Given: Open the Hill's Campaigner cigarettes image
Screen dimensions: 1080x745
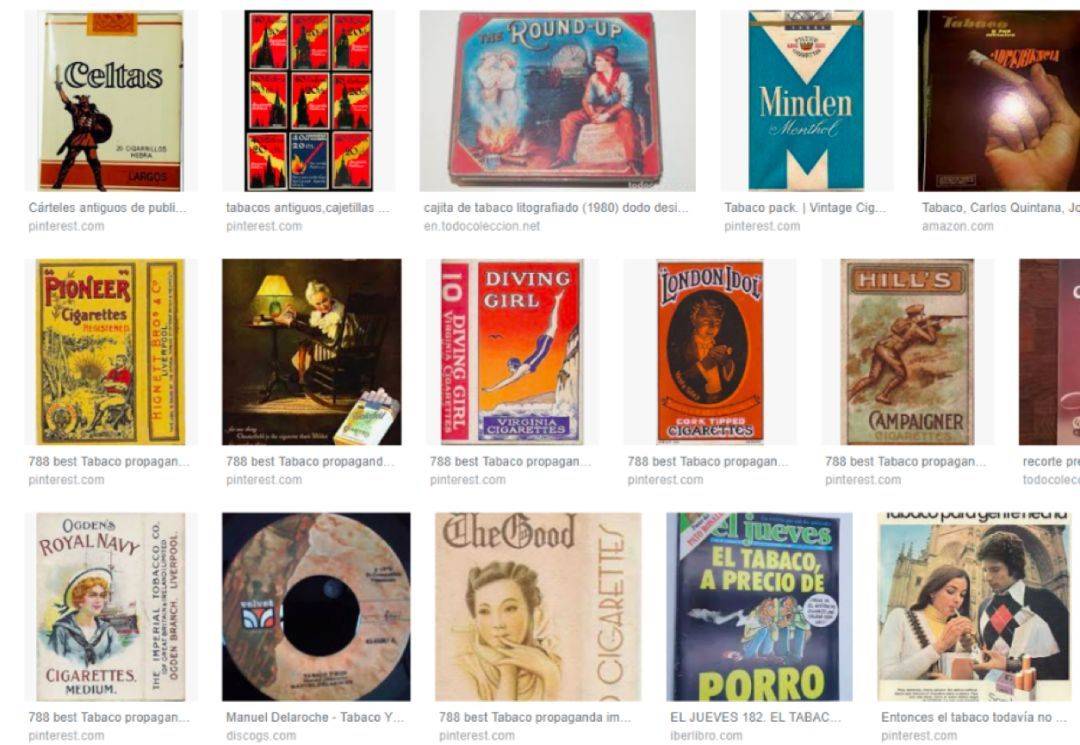Looking at the screenshot, I should point(908,352).
